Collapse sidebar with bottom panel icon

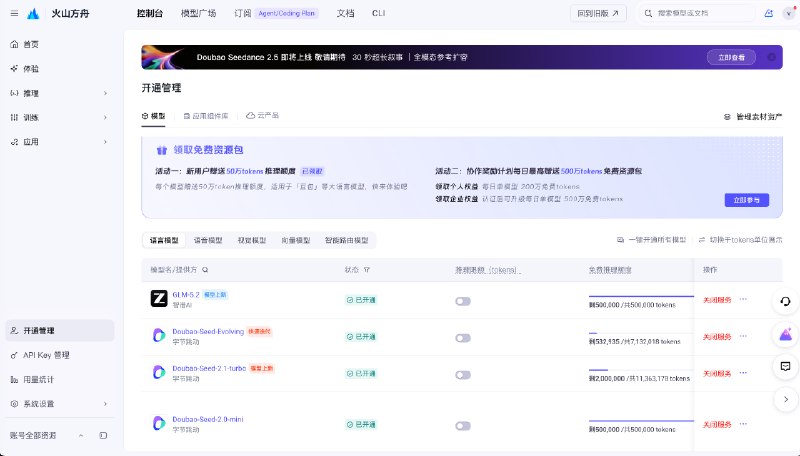click(103, 436)
